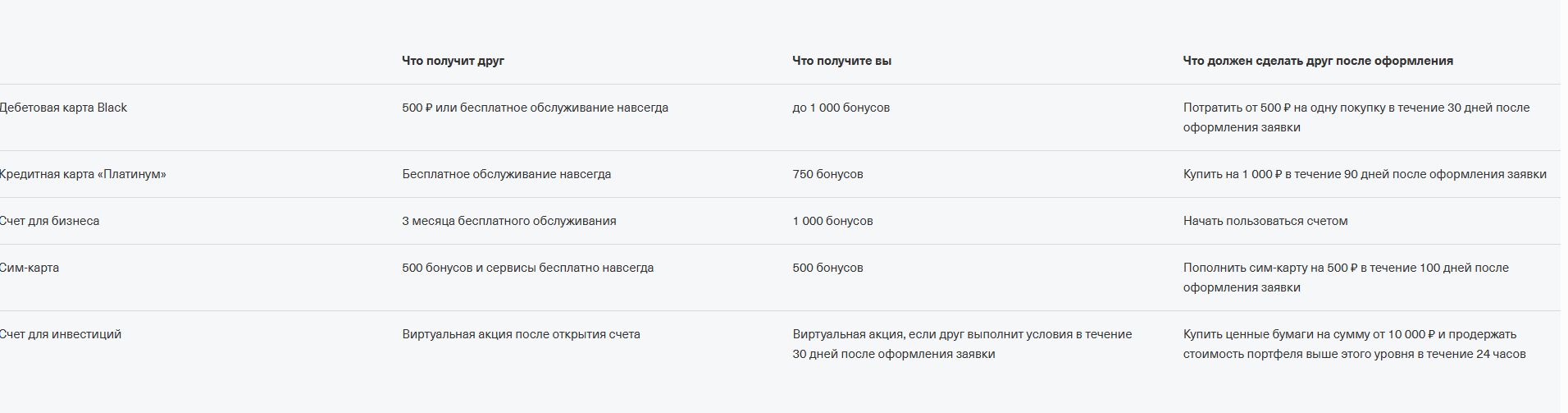Select the "Сим-карта" row label

tap(30, 268)
